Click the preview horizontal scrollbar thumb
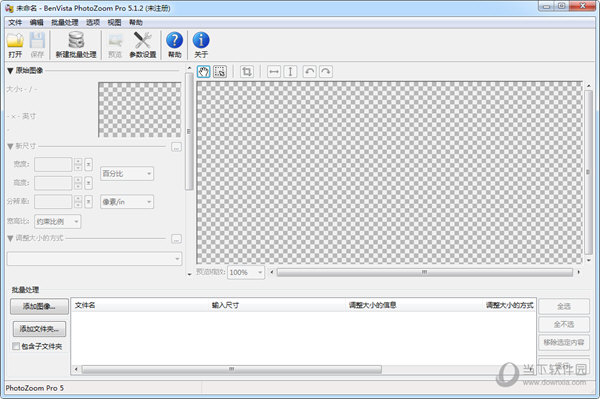600x399 pixels. (x=425, y=272)
